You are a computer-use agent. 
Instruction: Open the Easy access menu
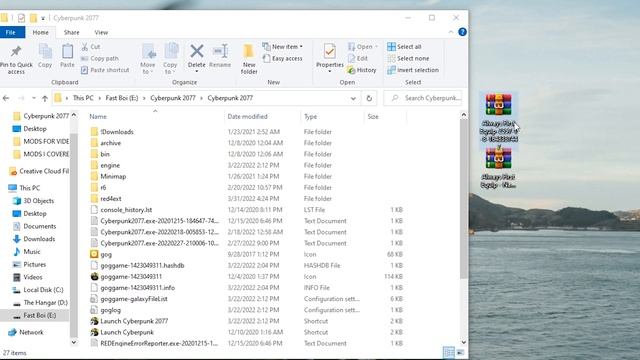282,58
